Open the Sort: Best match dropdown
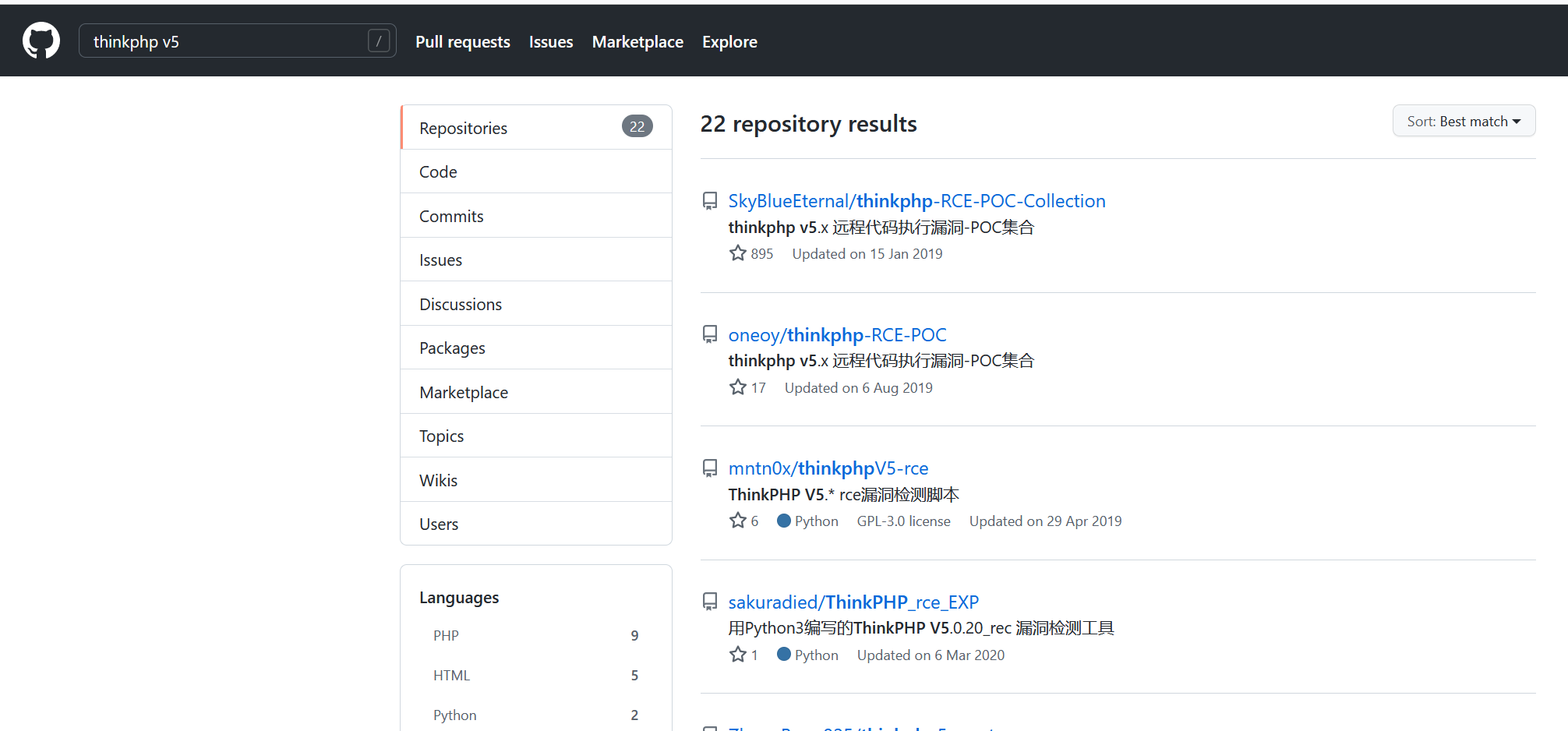The width and height of the screenshot is (1568, 731). click(x=1463, y=122)
